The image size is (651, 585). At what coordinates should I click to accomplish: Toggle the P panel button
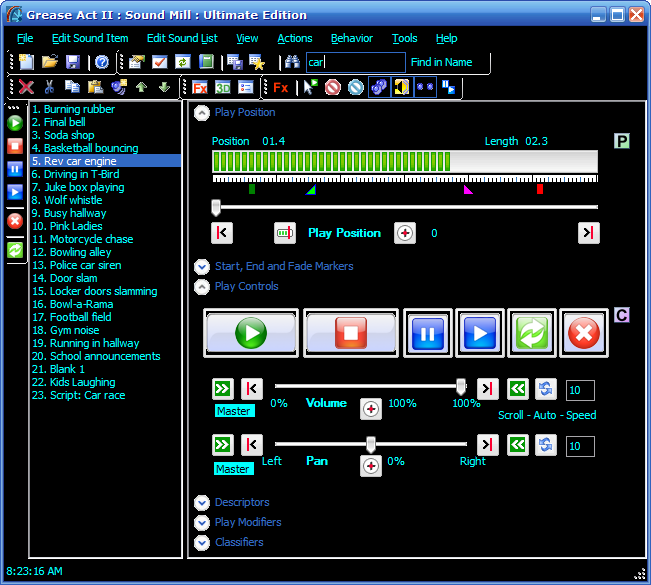point(622,141)
